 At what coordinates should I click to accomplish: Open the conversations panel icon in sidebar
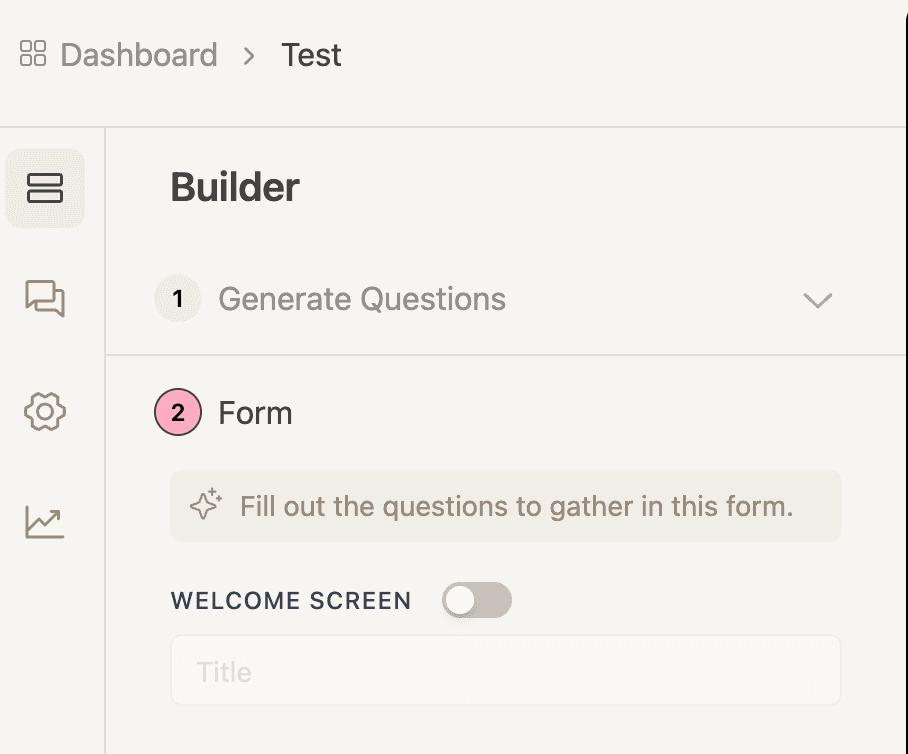[x=45, y=299]
